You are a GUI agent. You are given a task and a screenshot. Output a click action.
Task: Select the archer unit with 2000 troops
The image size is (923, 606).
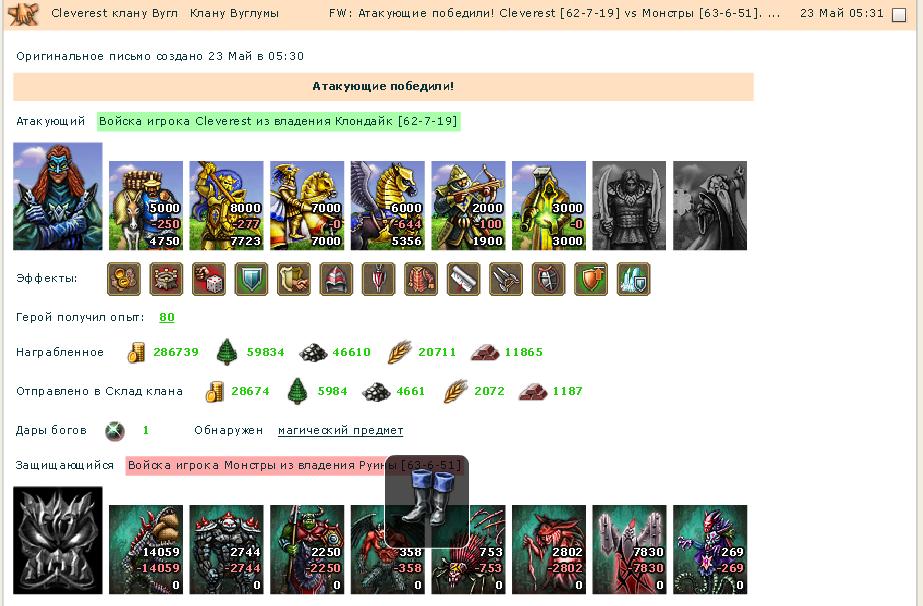pyautogui.click(x=468, y=206)
